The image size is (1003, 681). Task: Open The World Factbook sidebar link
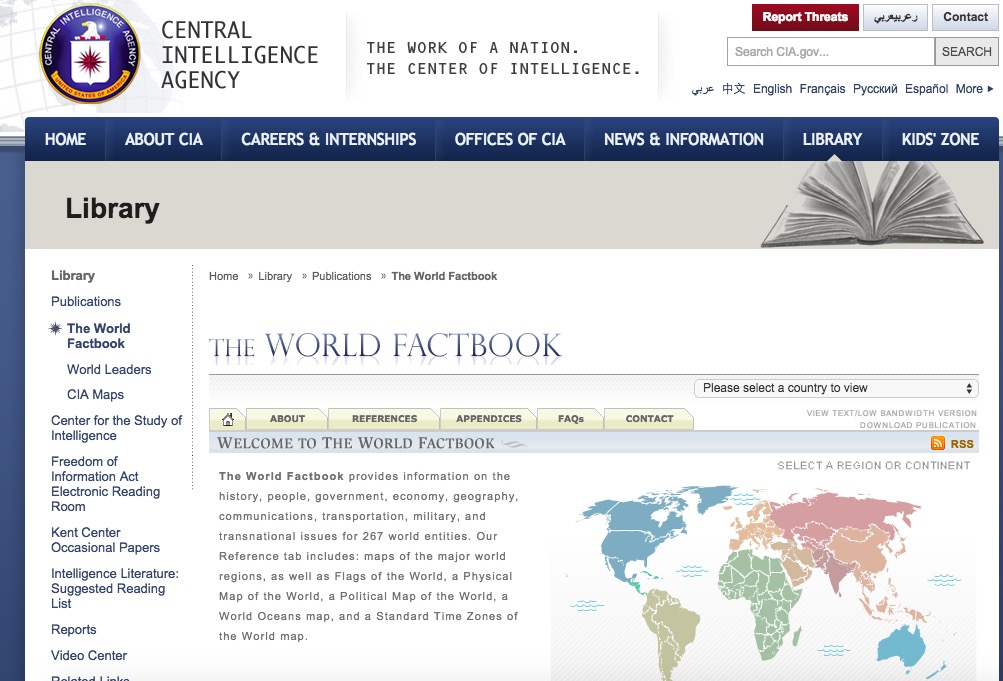99,336
